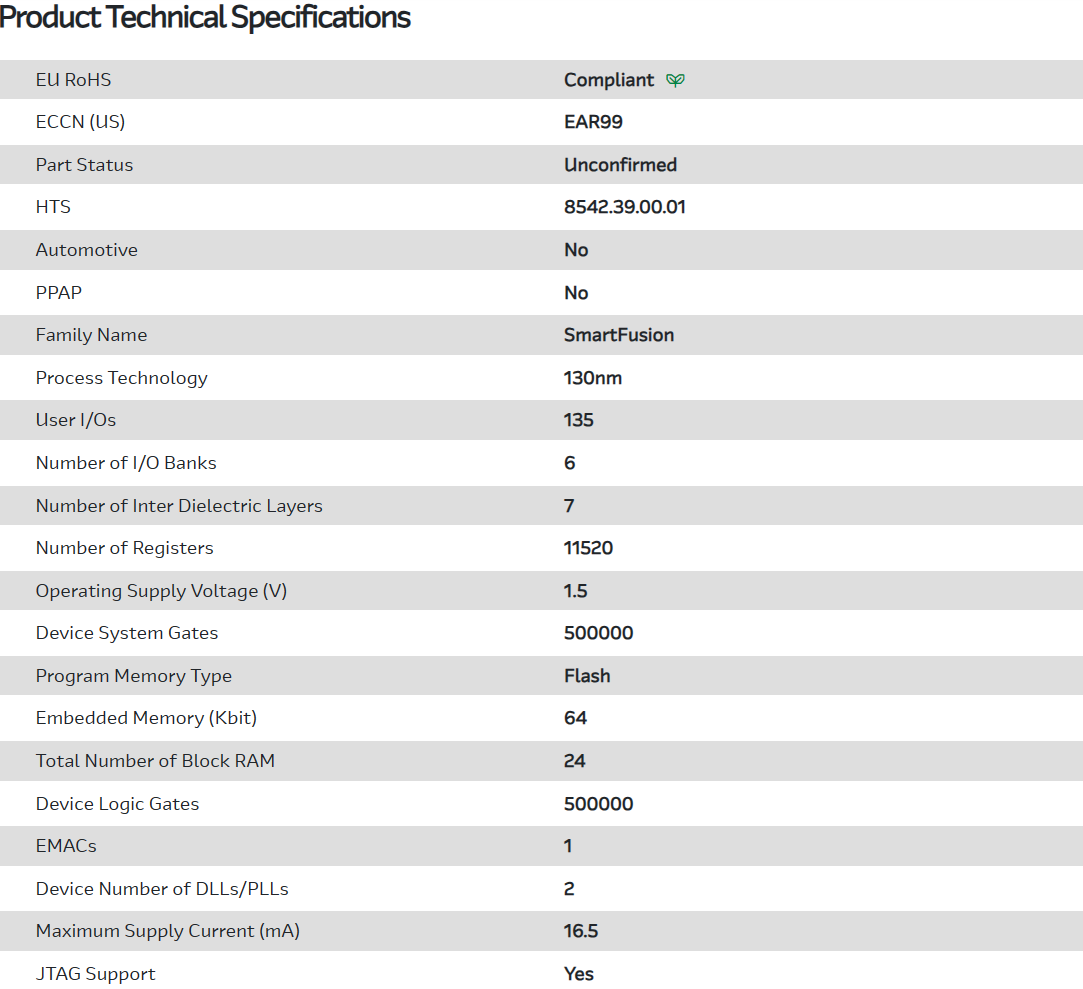
Task: Select the 130nm process technology value
Action: click(x=593, y=378)
